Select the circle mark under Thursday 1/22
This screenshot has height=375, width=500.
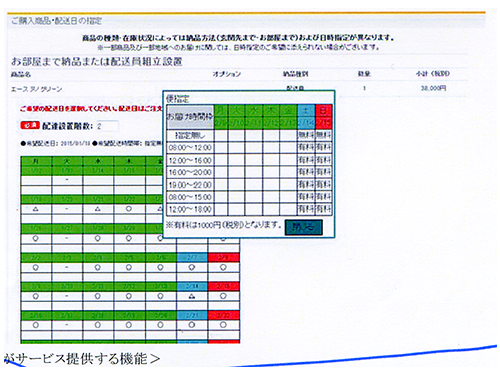pos(129,209)
